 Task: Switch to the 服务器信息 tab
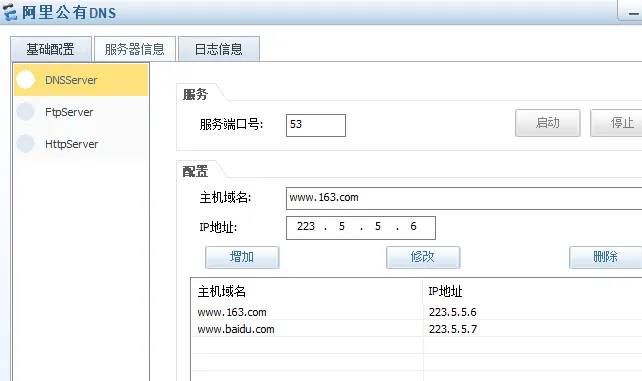pyautogui.click(x=135, y=49)
